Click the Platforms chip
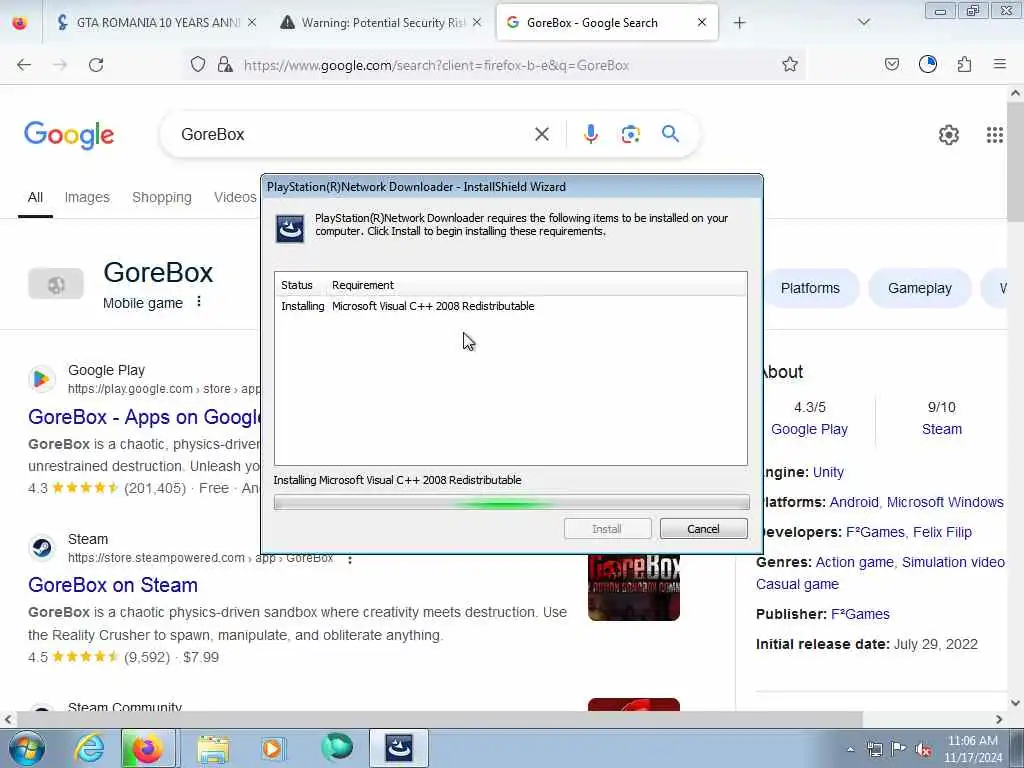Viewport: 1024px width, 768px height. (x=810, y=288)
